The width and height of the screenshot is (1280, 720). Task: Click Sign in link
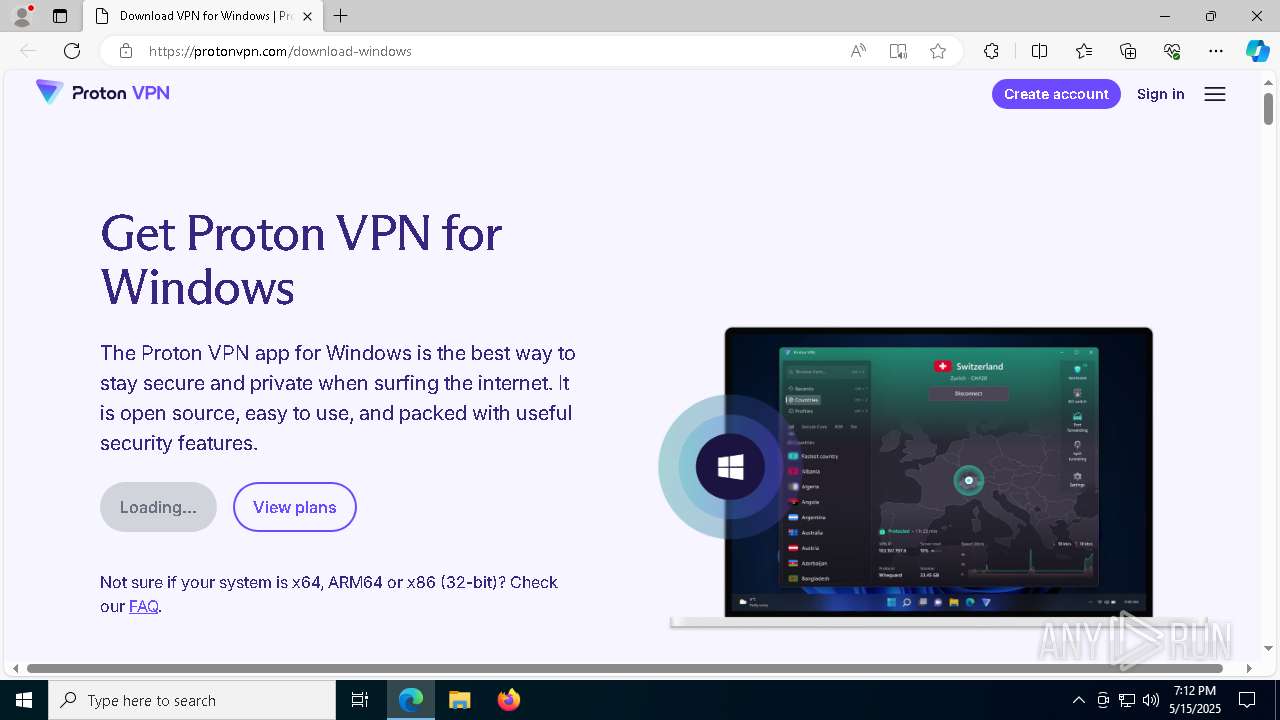(1160, 94)
